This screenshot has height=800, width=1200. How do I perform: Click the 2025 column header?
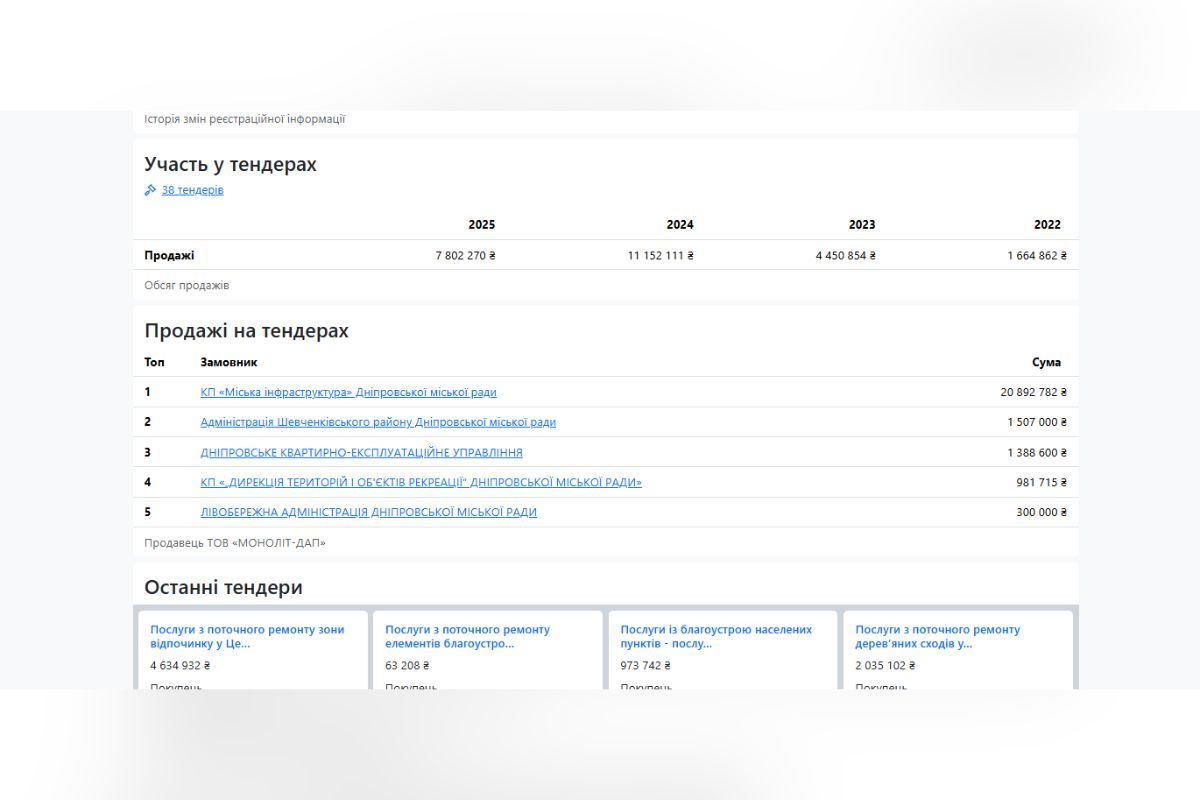pos(481,224)
